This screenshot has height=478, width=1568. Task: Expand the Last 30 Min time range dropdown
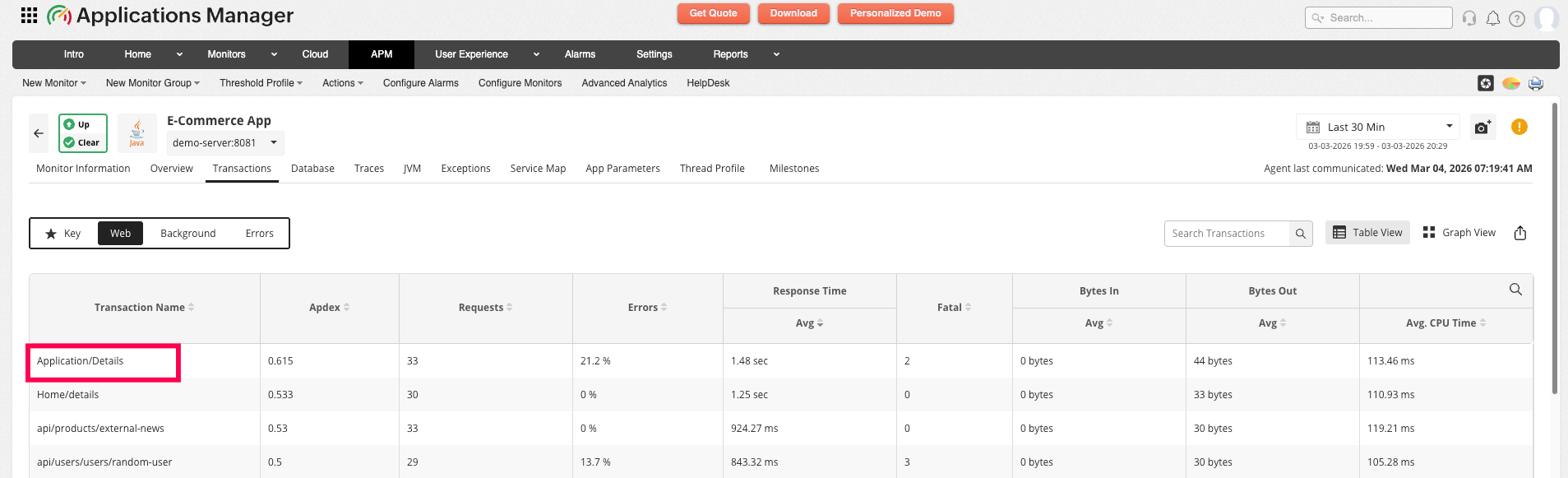1377,127
